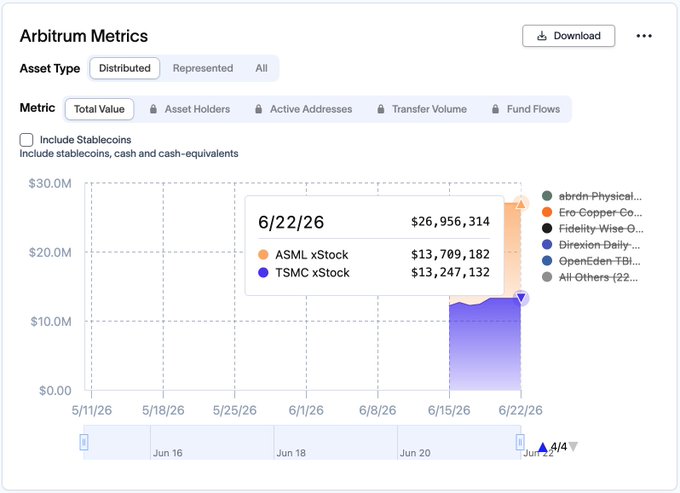Download the Arbitrum Metrics data

pos(568,36)
